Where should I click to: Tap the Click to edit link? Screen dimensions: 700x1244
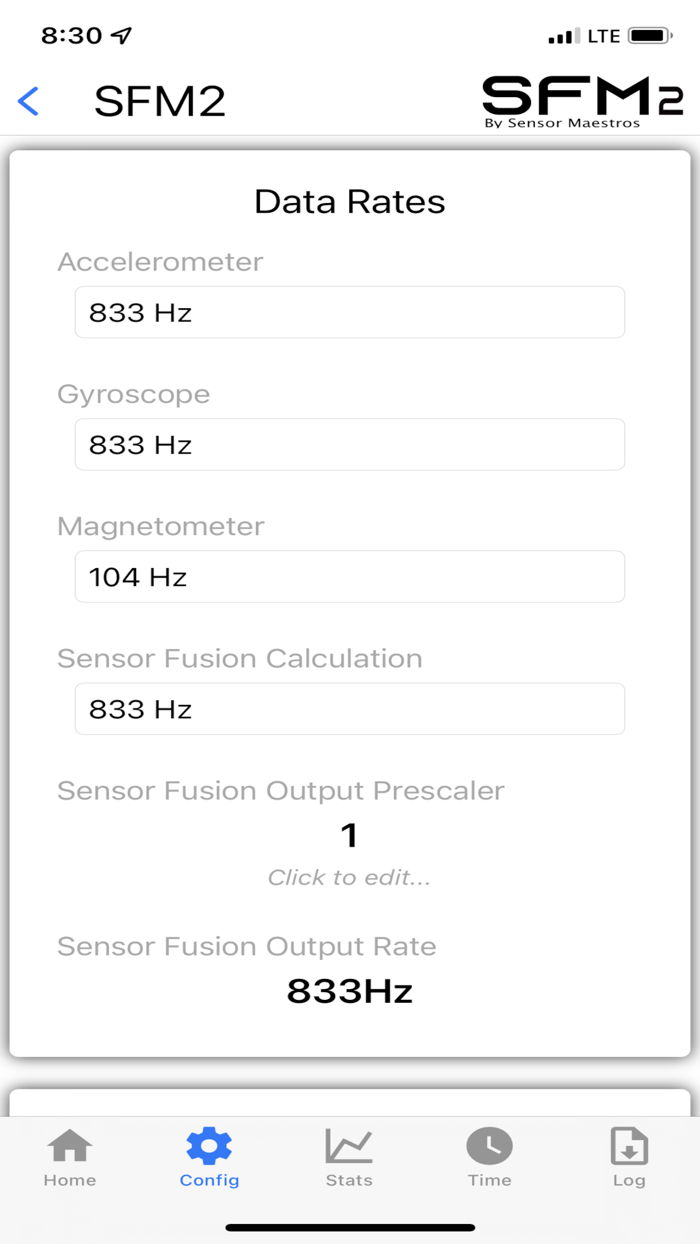tap(349, 877)
